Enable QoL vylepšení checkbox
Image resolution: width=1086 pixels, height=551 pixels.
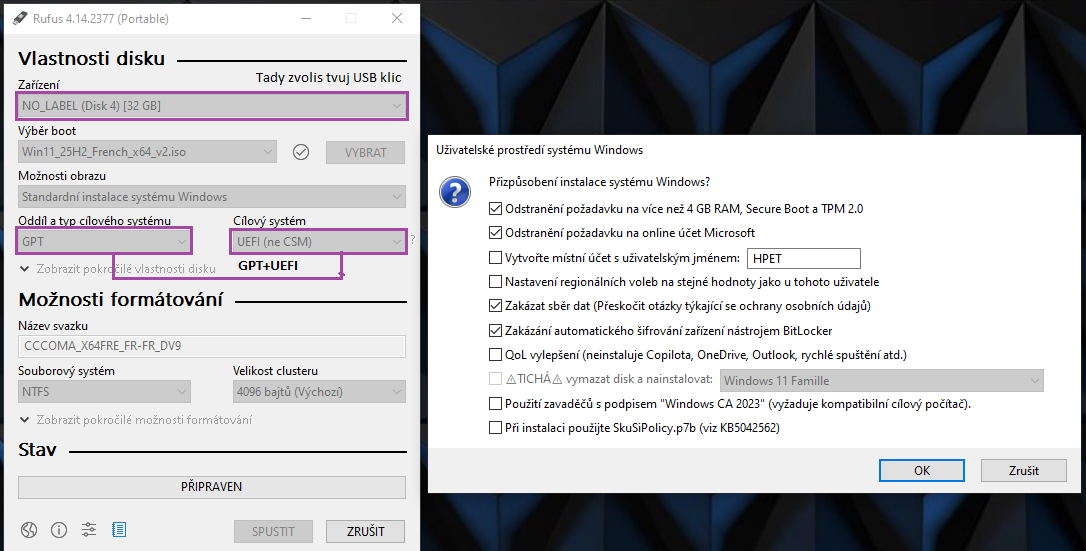click(x=495, y=355)
